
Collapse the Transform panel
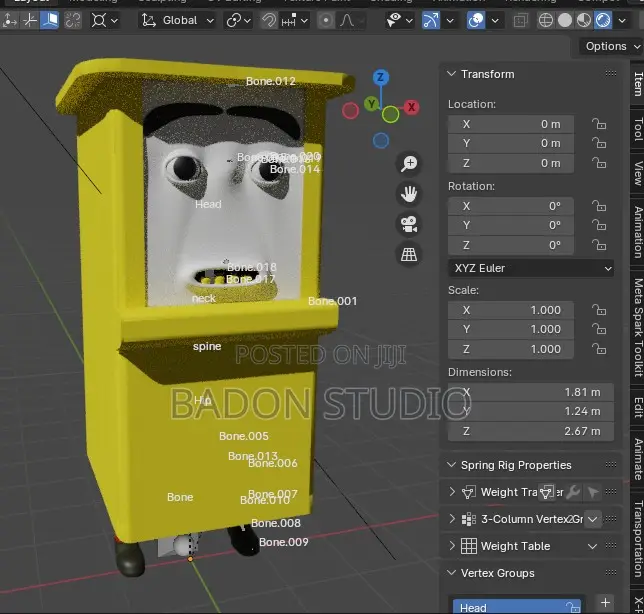click(451, 74)
